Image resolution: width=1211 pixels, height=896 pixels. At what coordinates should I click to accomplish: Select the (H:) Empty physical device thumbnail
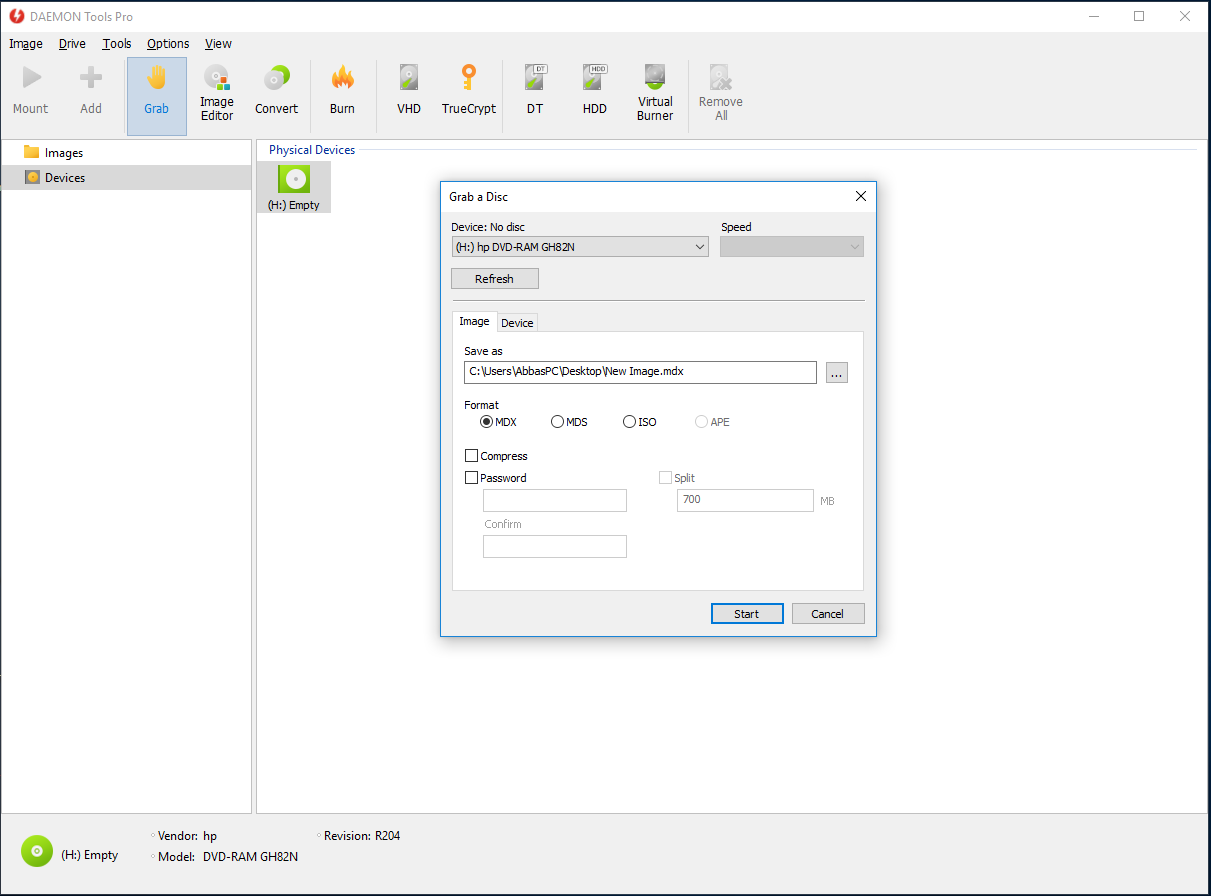(294, 187)
